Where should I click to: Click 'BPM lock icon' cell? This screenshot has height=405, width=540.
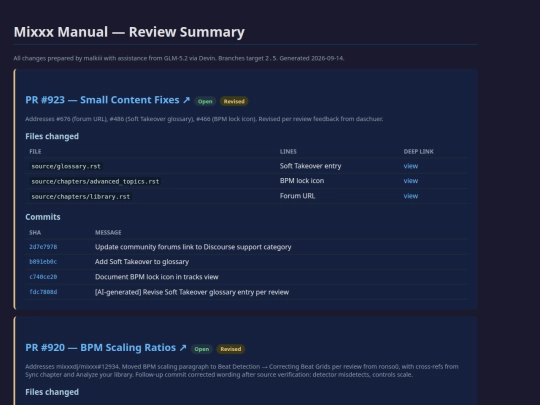tap(302, 181)
